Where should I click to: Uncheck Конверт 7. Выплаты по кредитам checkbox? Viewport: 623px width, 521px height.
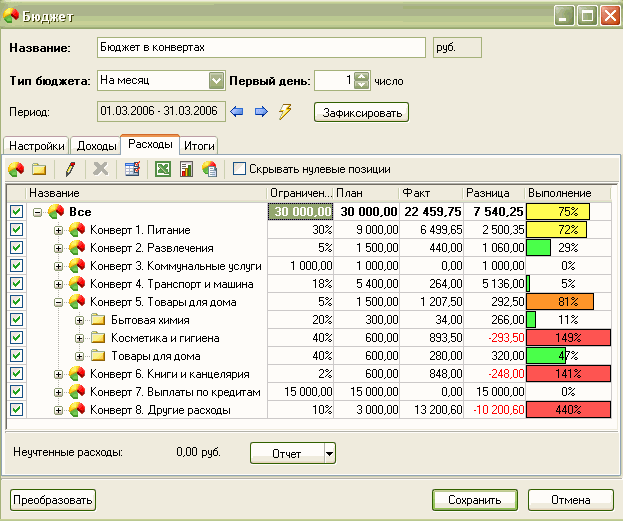(16, 392)
